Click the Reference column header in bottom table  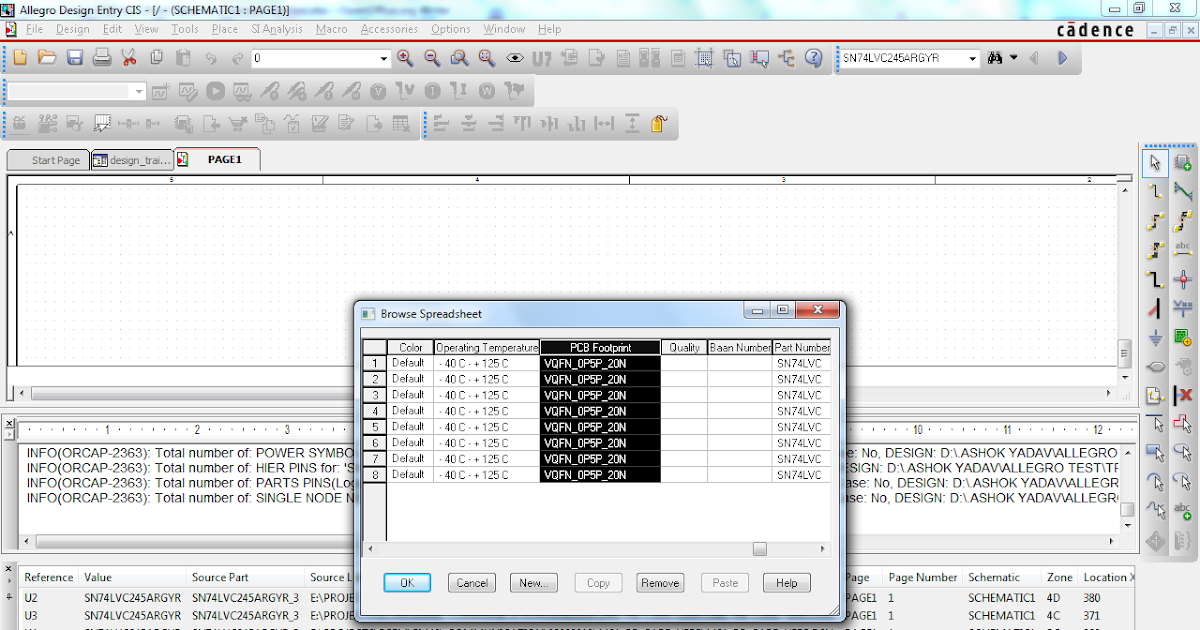pos(49,577)
